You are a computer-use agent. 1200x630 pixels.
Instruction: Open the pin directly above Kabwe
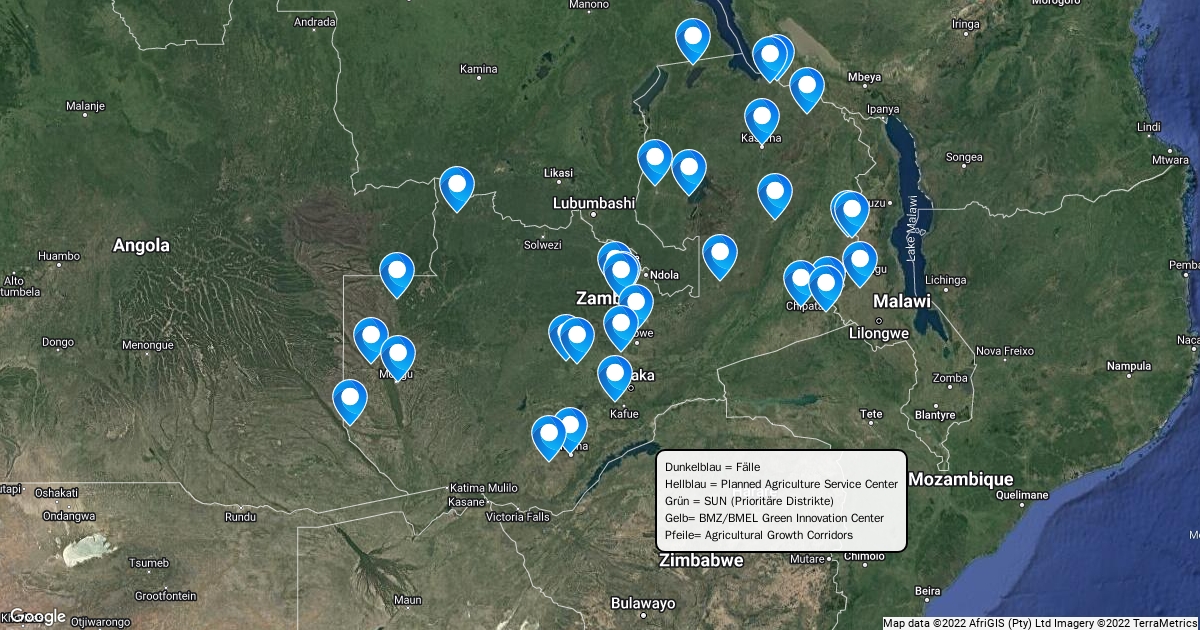pos(621,325)
